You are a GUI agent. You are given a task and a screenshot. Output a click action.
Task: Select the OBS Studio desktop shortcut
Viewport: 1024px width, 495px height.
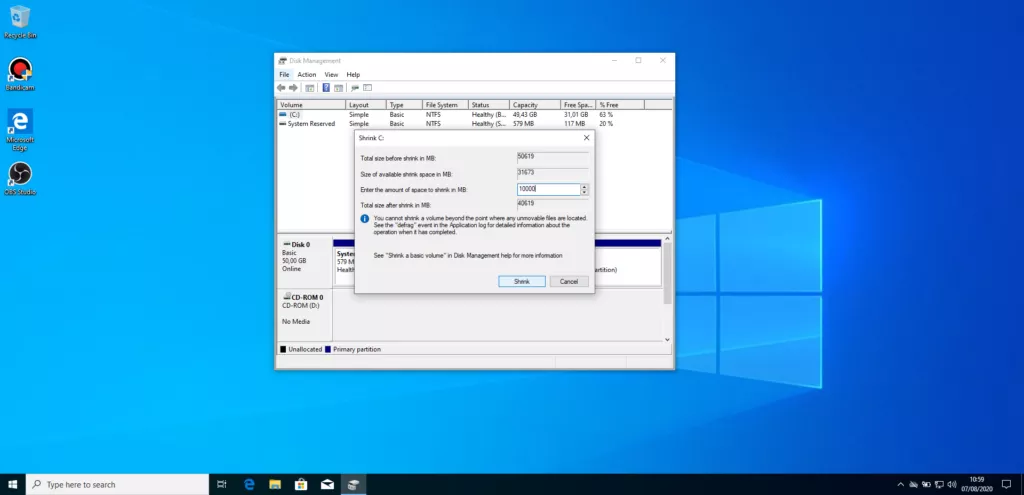point(19,175)
